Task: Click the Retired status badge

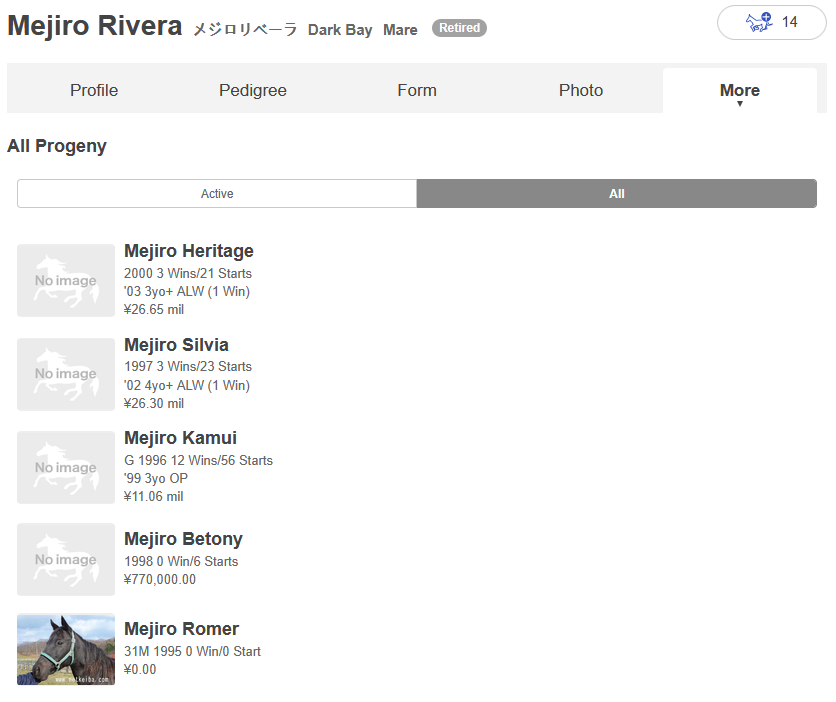Action: pos(459,28)
